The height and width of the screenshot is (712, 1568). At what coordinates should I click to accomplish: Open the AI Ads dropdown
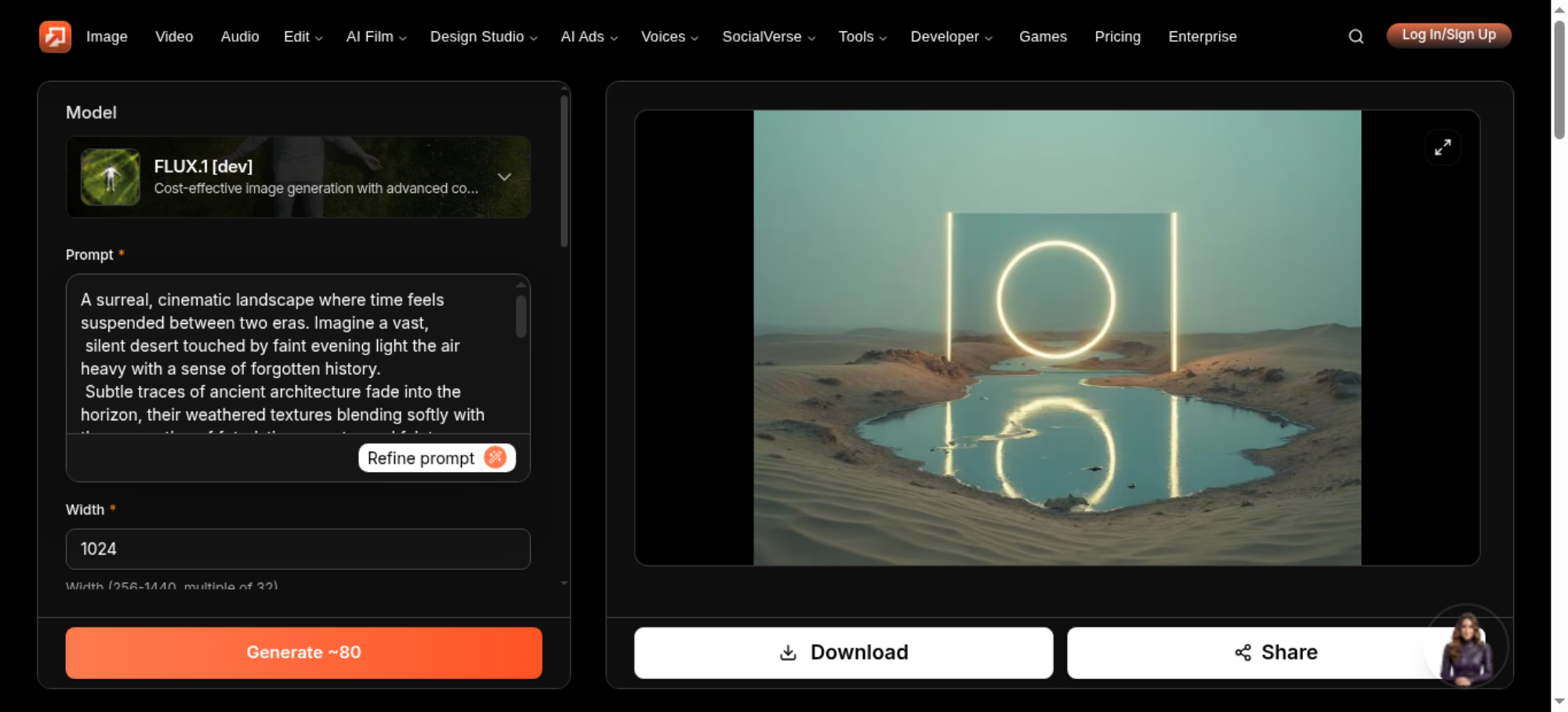click(589, 37)
